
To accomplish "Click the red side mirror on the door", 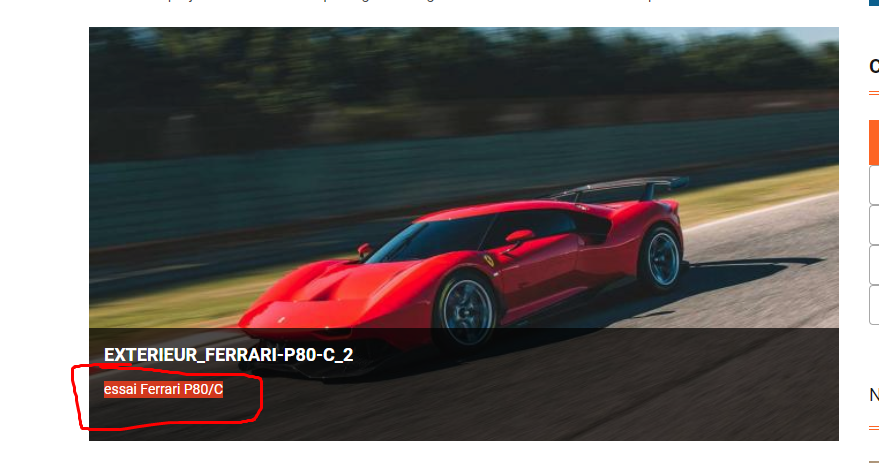I will 519,237.
